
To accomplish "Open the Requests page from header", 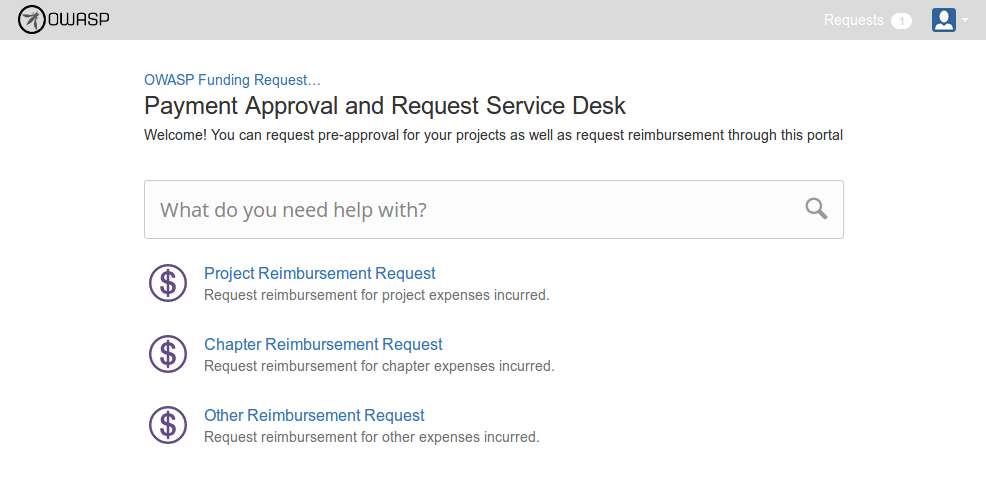I will [x=853, y=20].
